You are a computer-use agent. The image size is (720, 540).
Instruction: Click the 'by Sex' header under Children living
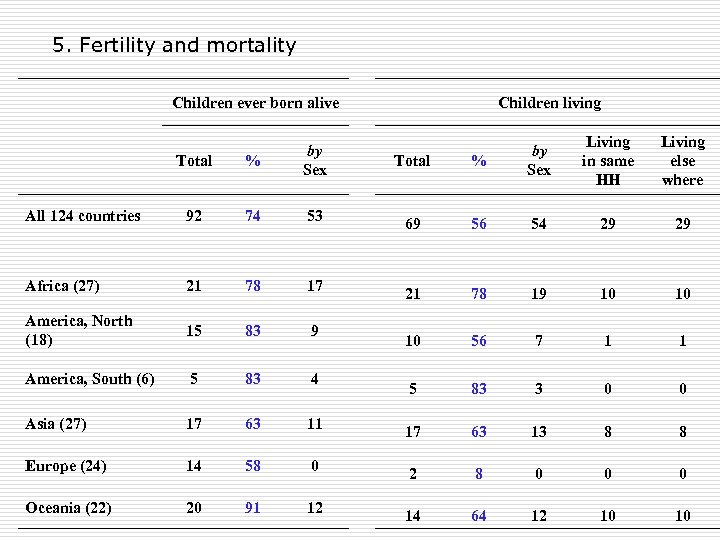pos(539,160)
